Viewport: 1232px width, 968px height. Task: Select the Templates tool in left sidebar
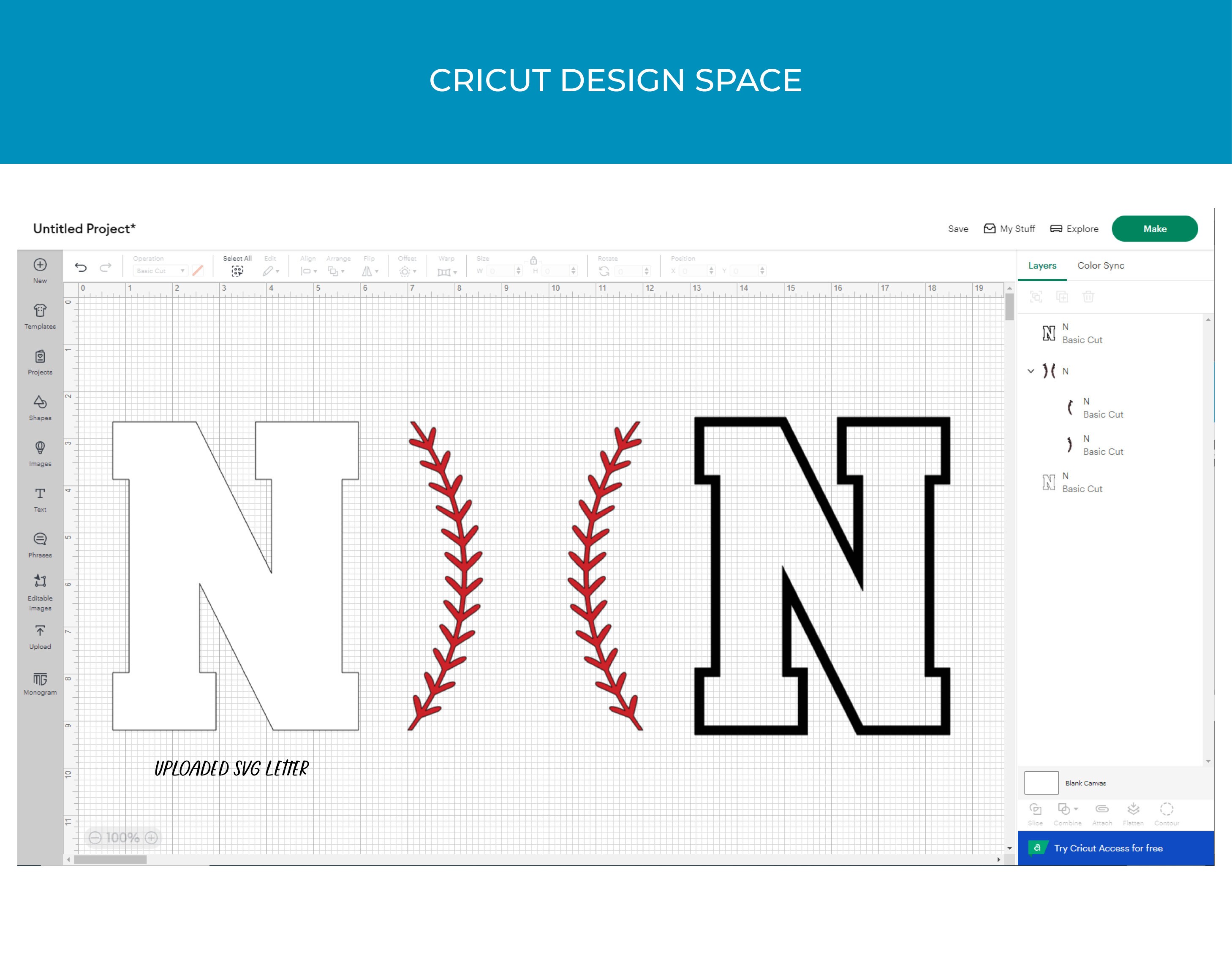(x=40, y=316)
